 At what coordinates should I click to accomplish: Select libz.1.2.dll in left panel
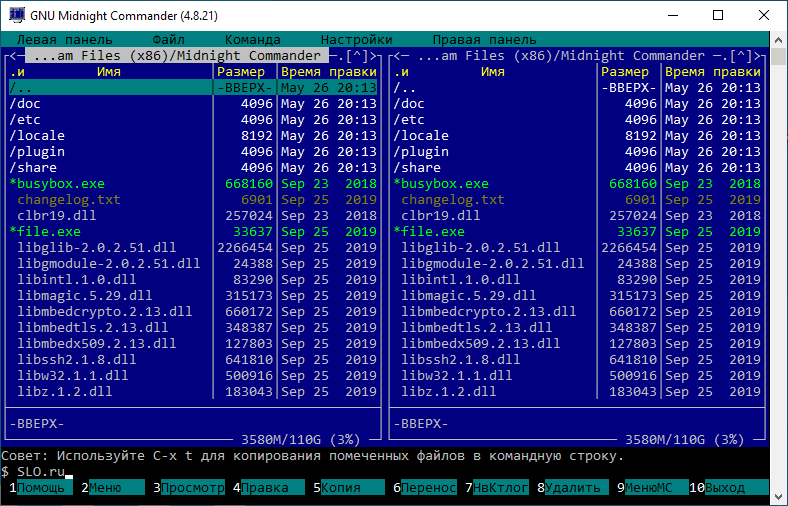click(x=193, y=392)
